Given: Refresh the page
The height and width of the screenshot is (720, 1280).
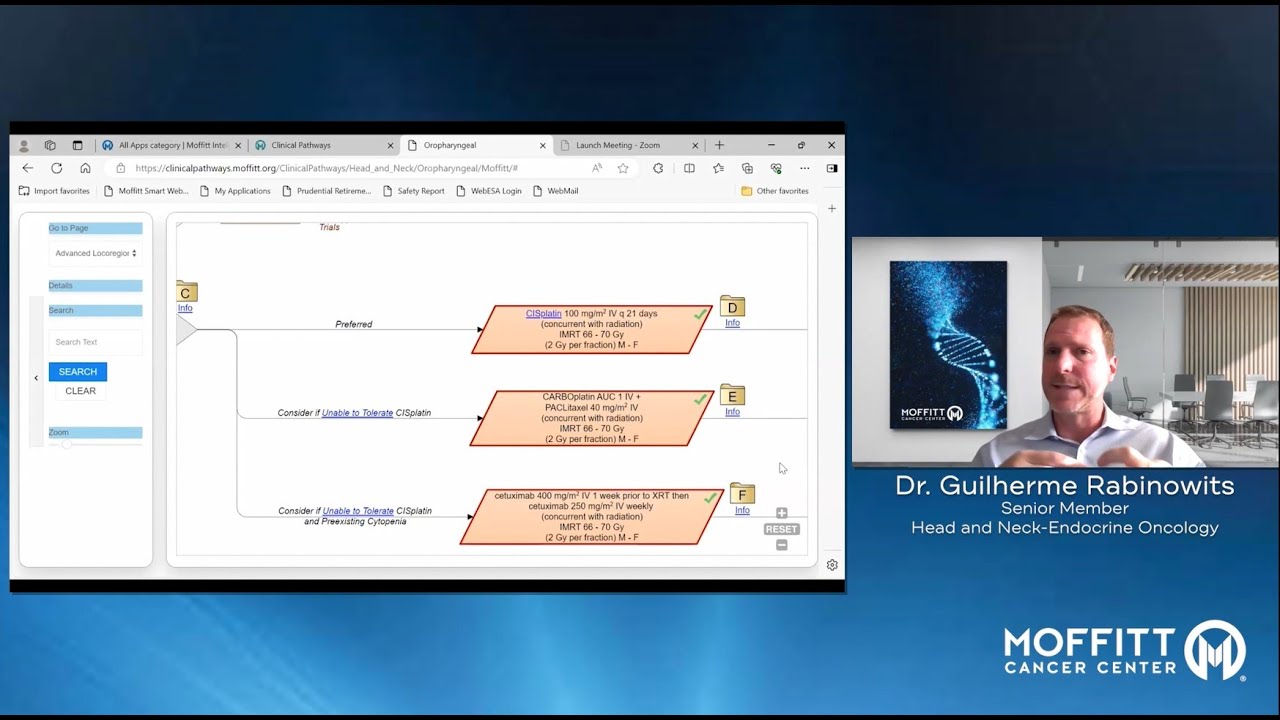Looking at the screenshot, I should pyautogui.click(x=56, y=168).
